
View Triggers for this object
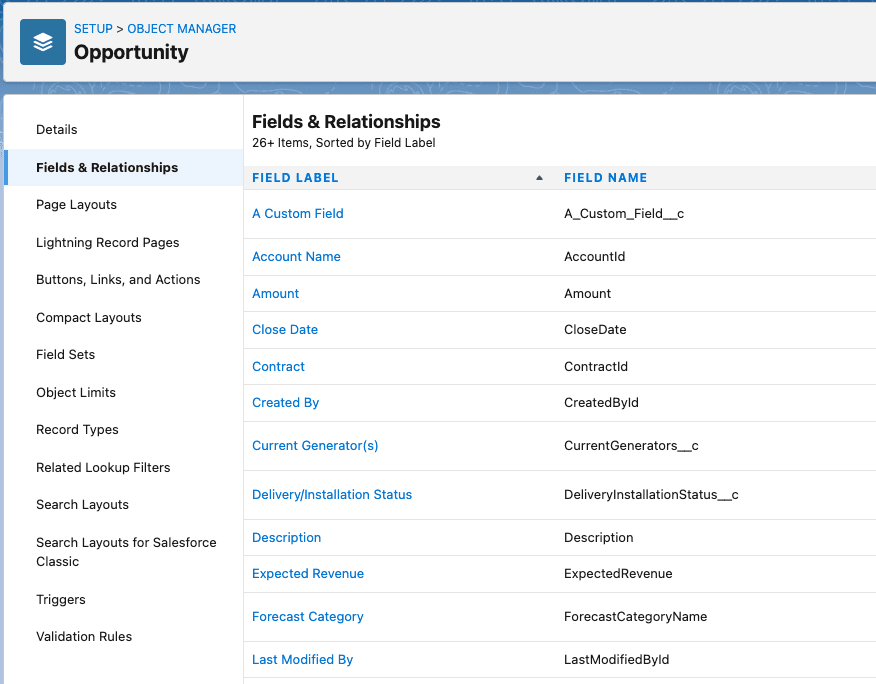[60, 599]
